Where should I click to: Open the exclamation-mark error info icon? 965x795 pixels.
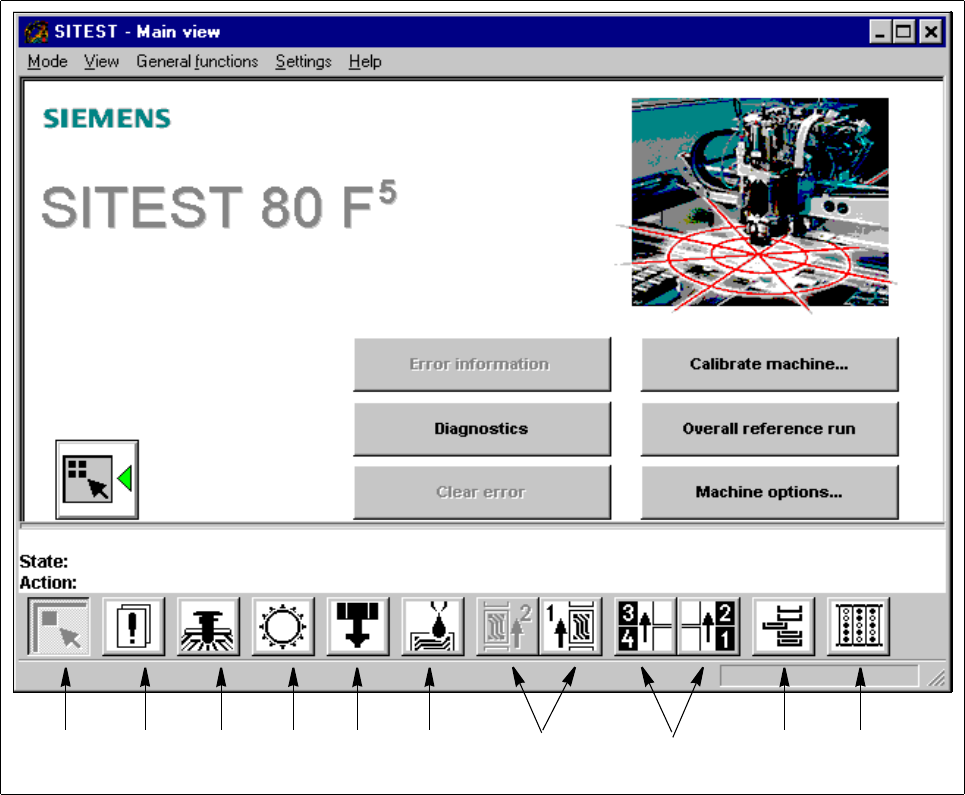pos(134,626)
